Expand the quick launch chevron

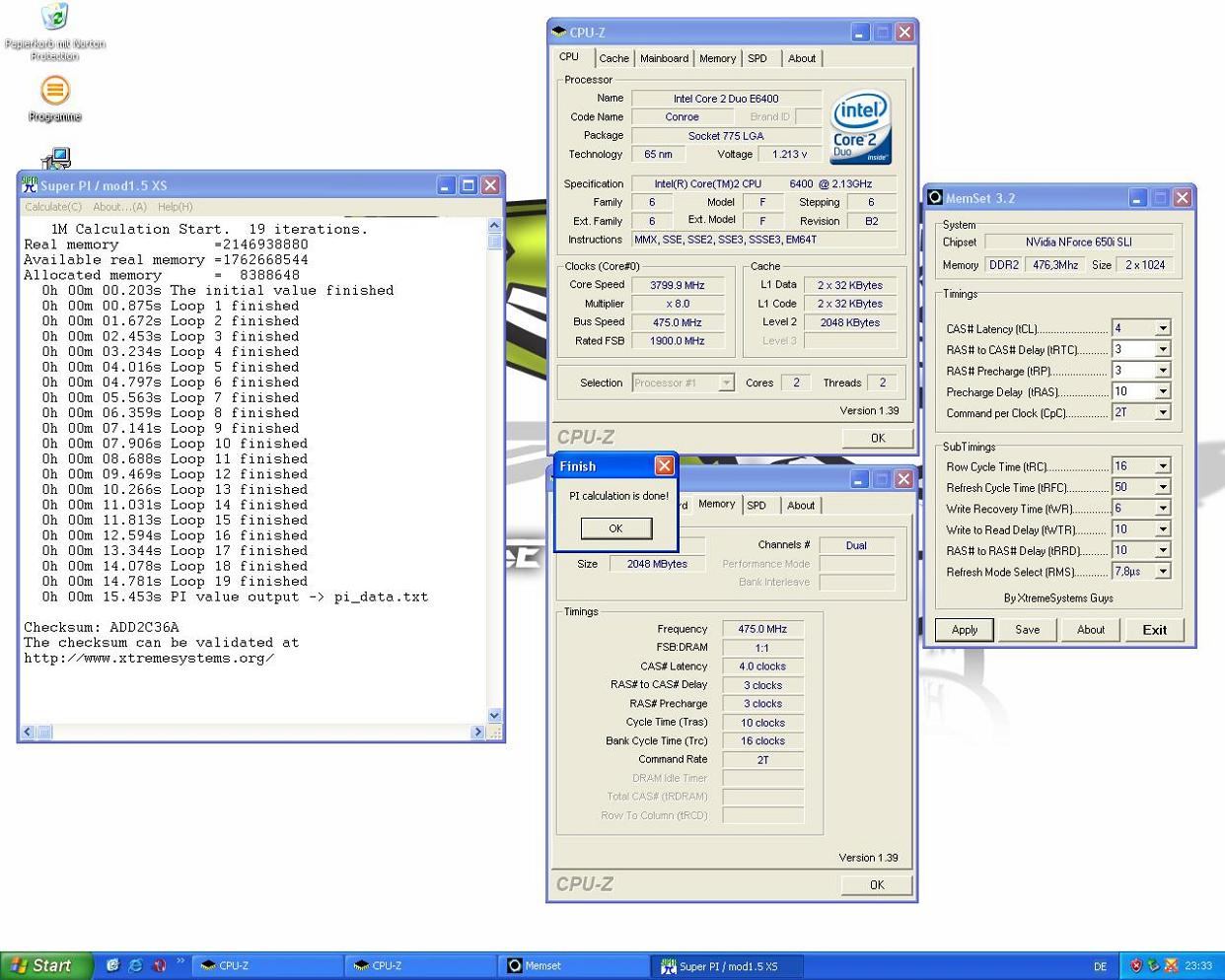point(180,961)
